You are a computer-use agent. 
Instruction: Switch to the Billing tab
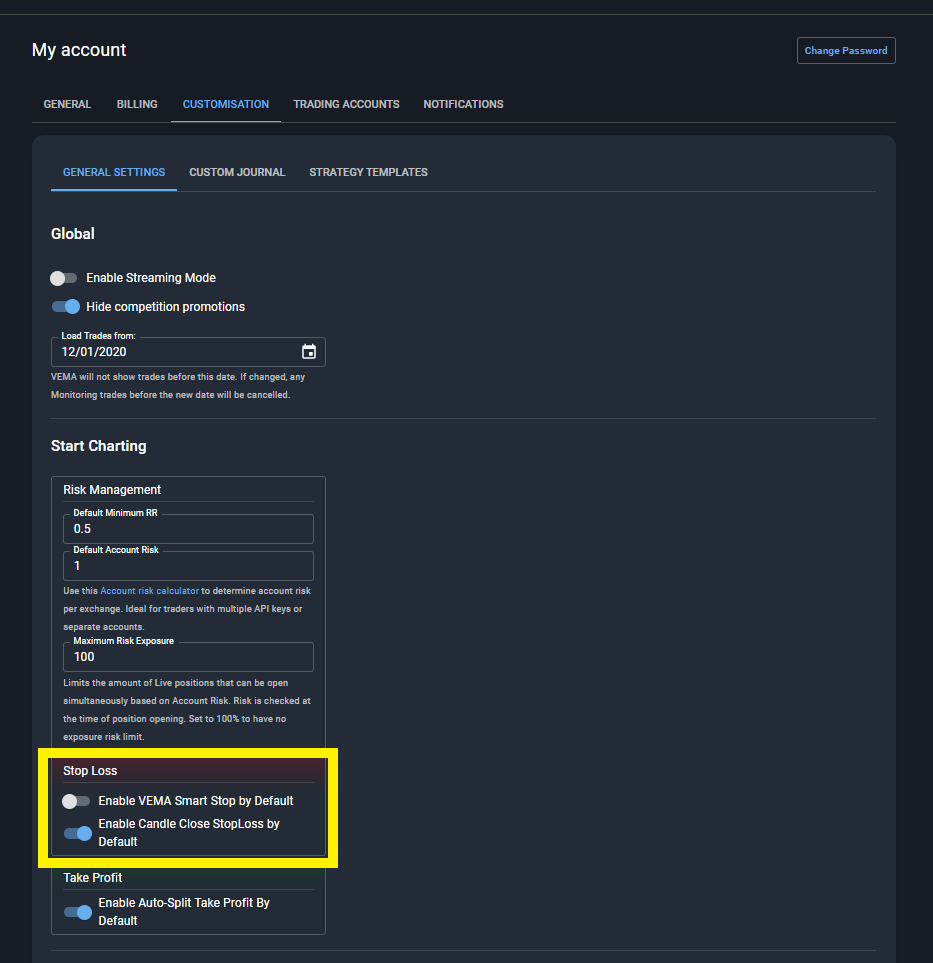click(137, 104)
